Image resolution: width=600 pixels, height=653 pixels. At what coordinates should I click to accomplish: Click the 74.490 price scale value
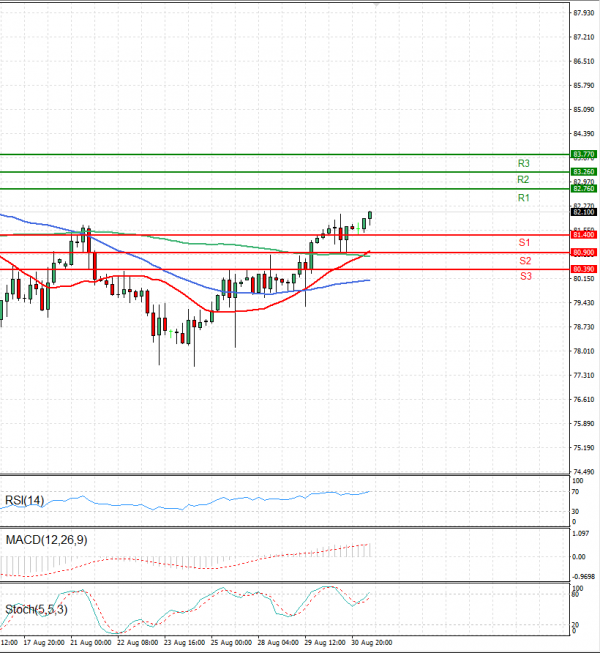(584, 472)
